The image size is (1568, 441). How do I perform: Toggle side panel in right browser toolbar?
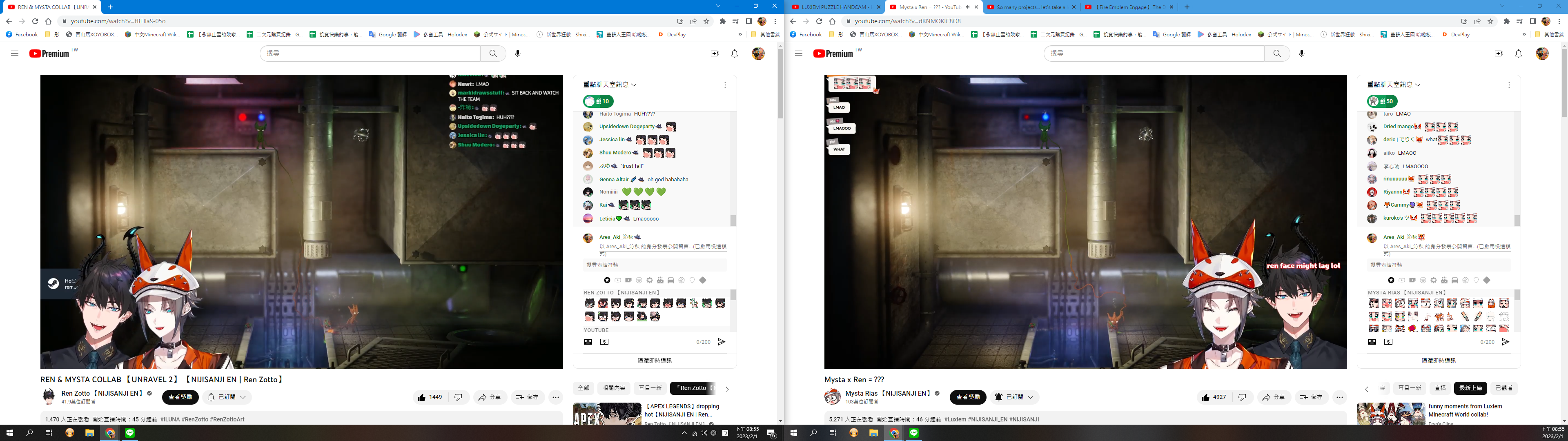1533,21
